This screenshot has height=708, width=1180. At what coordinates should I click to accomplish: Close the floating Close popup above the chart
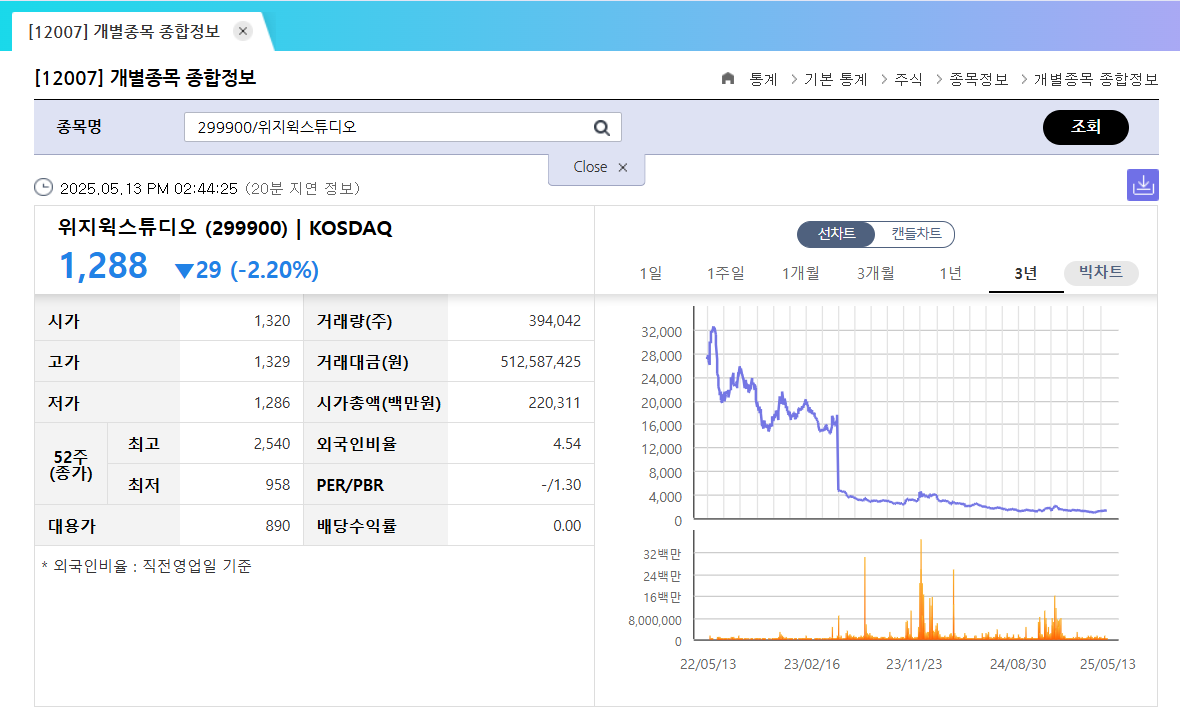(623, 168)
